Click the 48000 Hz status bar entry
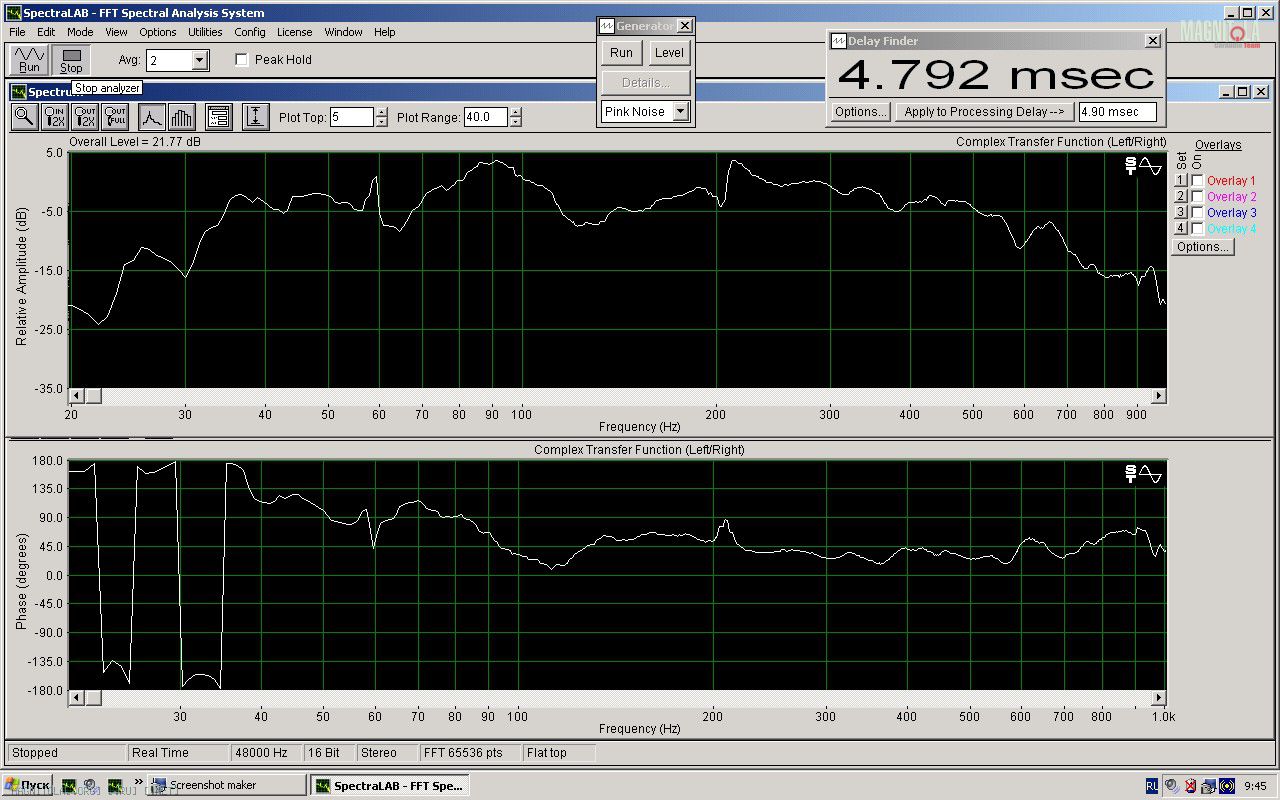The height and width of the screenshot is (800, 1280). pos(264,753)
